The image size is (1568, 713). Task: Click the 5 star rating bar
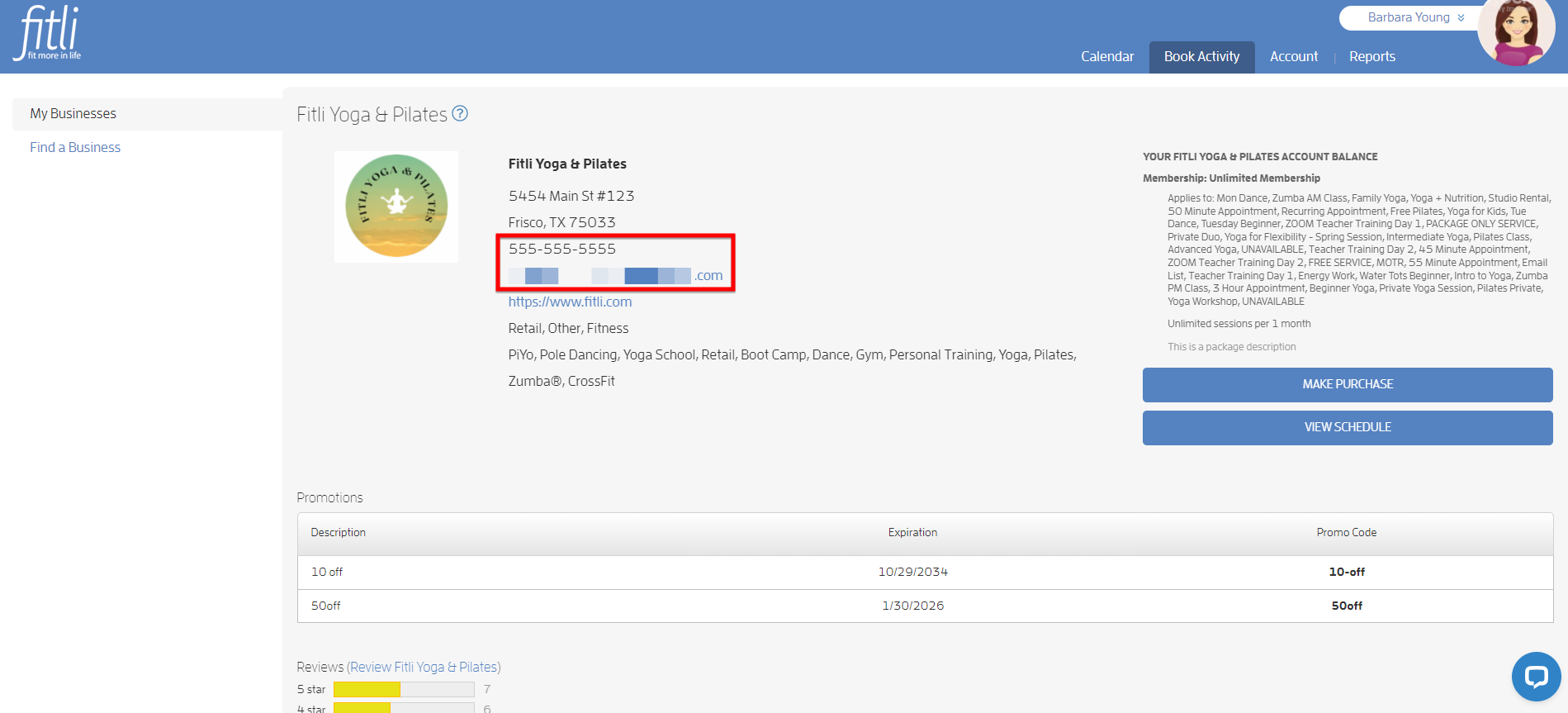coord(404,689)
